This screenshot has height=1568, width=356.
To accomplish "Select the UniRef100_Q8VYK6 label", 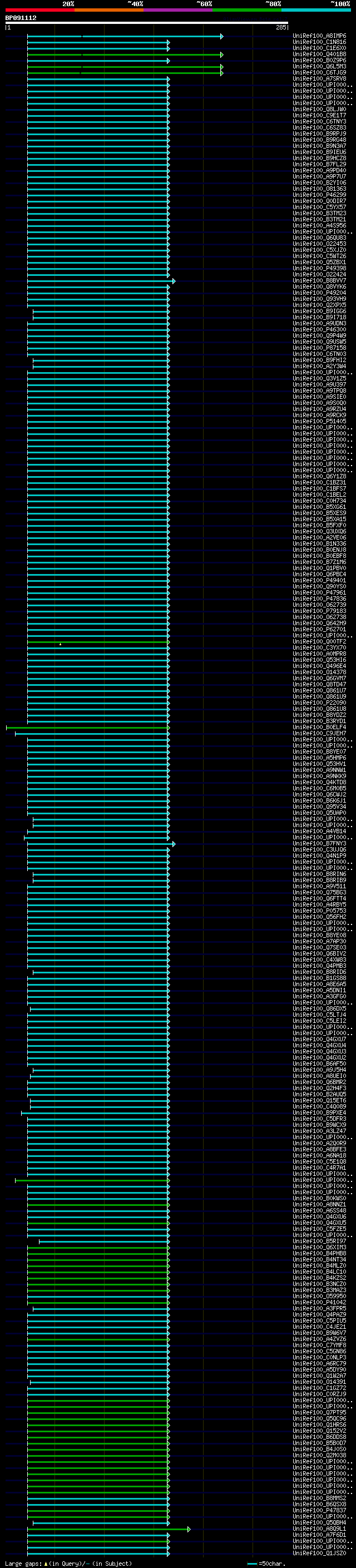I will (319, 286).
